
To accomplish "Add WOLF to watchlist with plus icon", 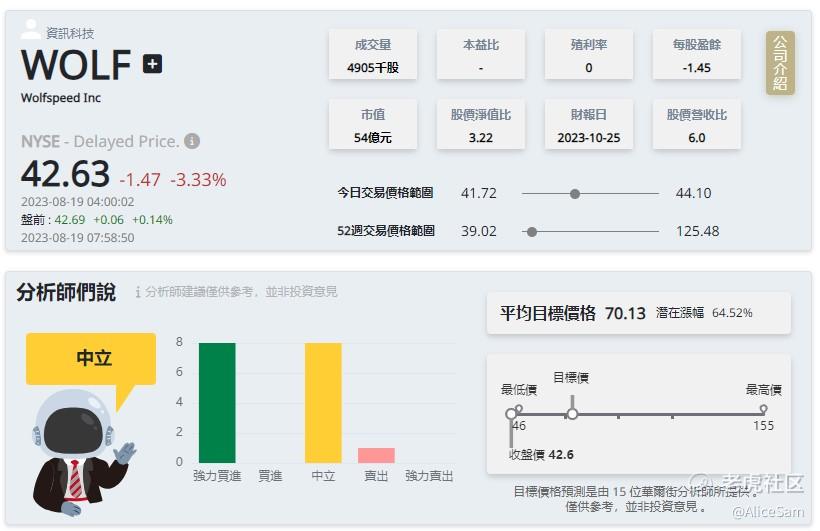I will coord(153,64).
